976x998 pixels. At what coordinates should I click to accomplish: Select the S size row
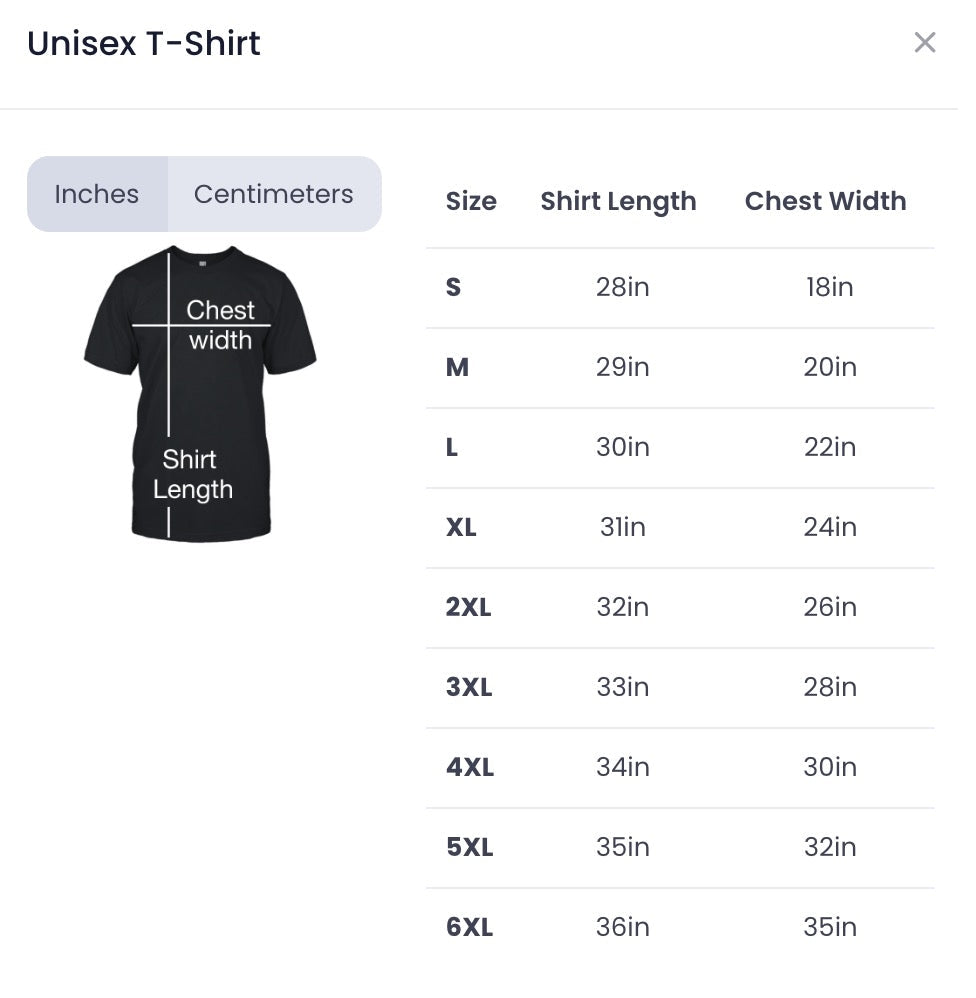(454, 288)
